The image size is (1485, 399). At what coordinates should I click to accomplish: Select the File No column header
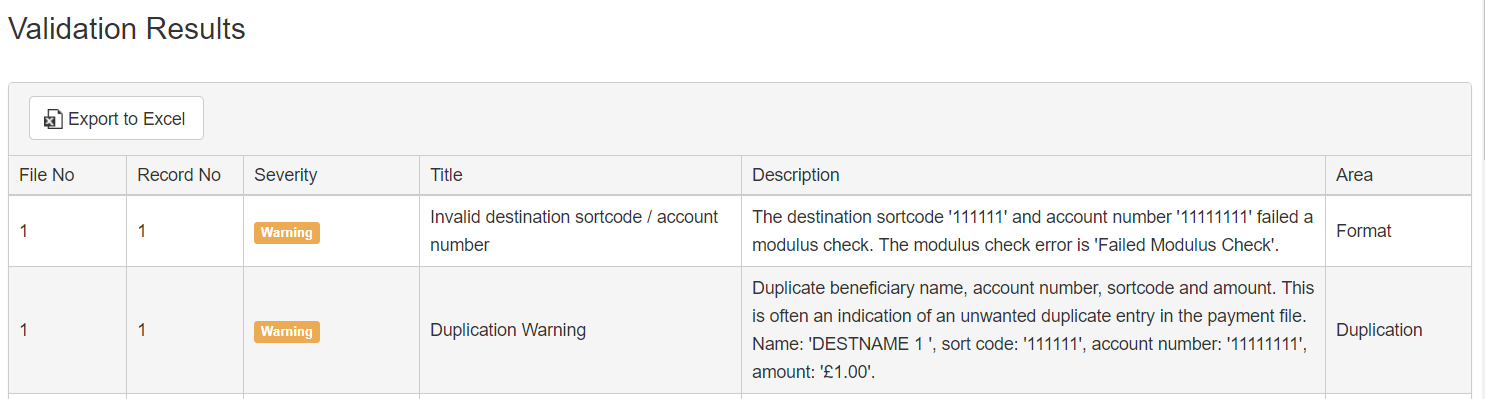[47, 175]
